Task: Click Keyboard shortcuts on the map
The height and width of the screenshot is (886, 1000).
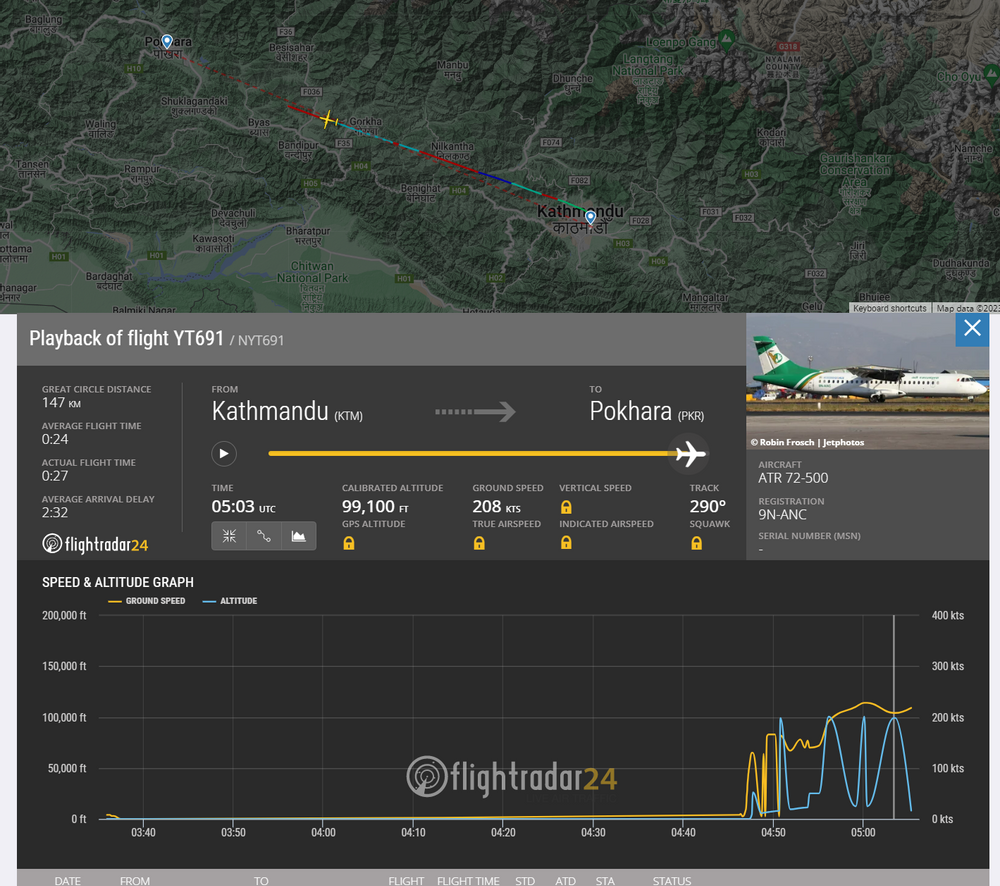Action: pos(889,308)
